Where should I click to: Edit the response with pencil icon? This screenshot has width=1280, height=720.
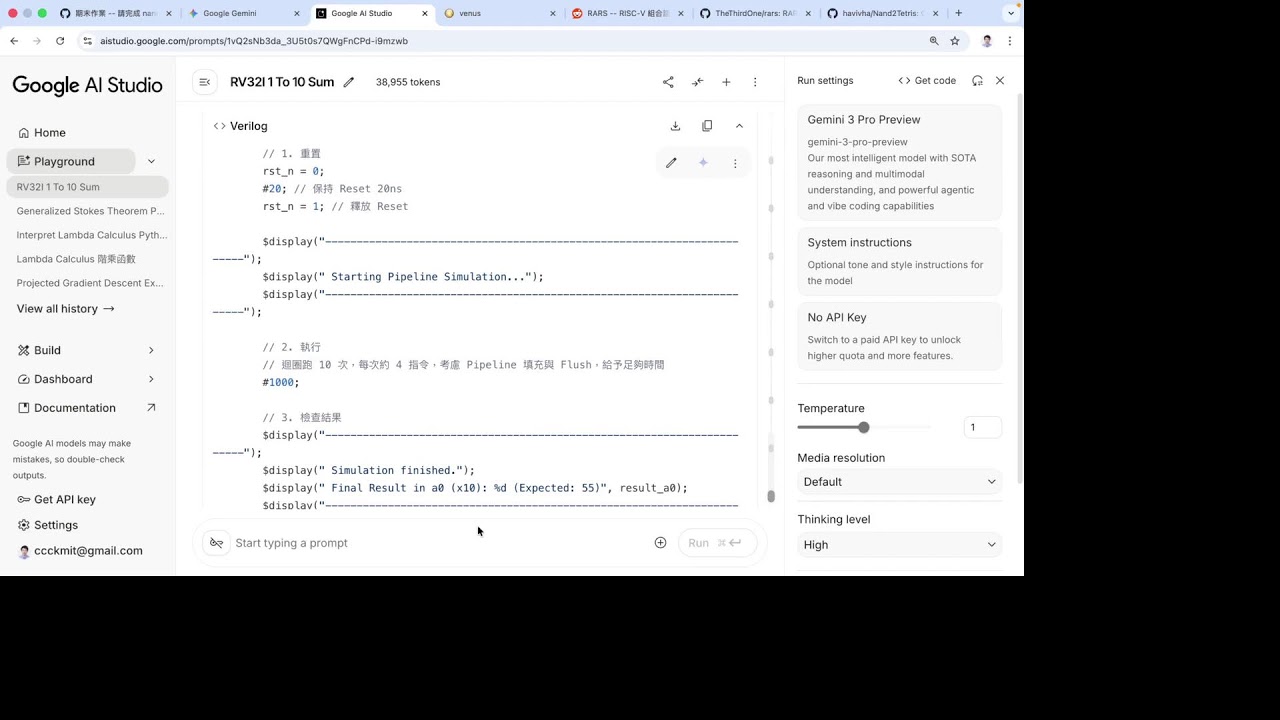click(x=671, y=163)
